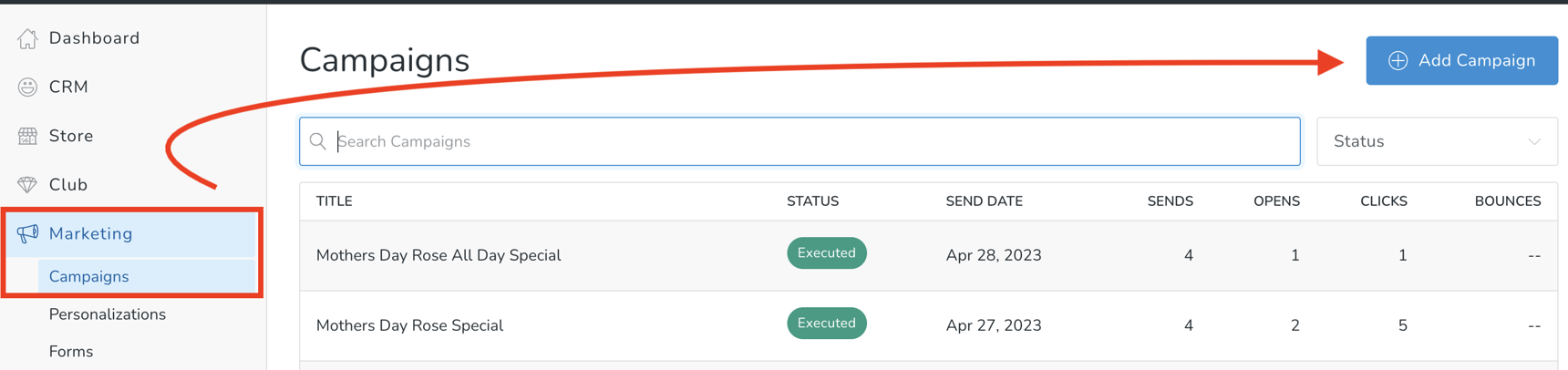Click the Executed badge for Apr 28 campaign

point(826,253)
